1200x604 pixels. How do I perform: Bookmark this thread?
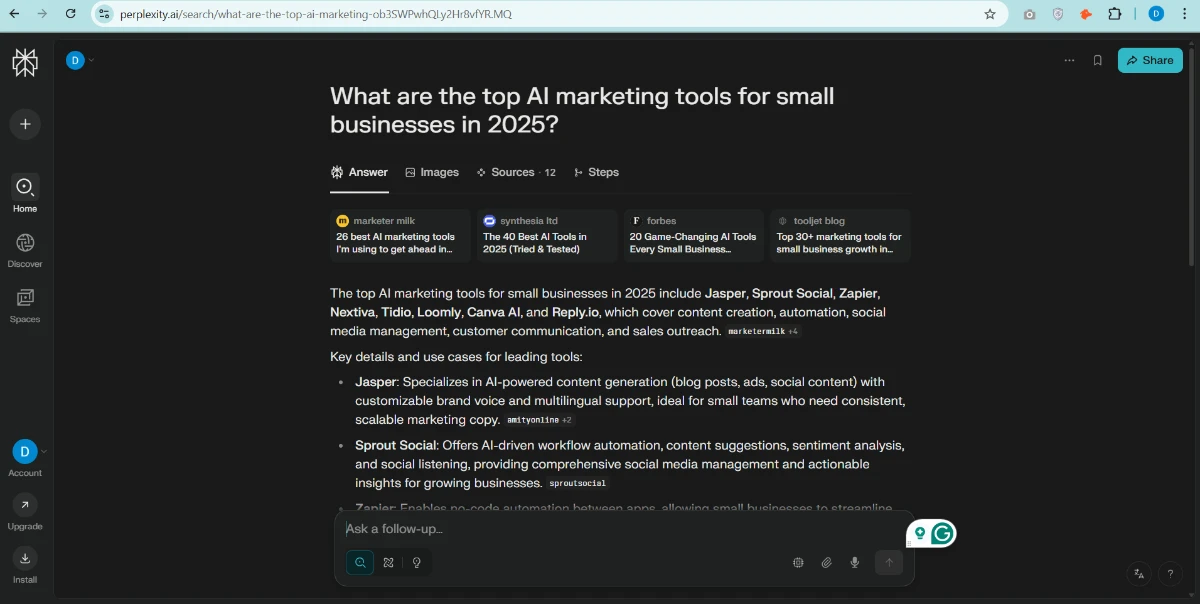(1097, 60)
